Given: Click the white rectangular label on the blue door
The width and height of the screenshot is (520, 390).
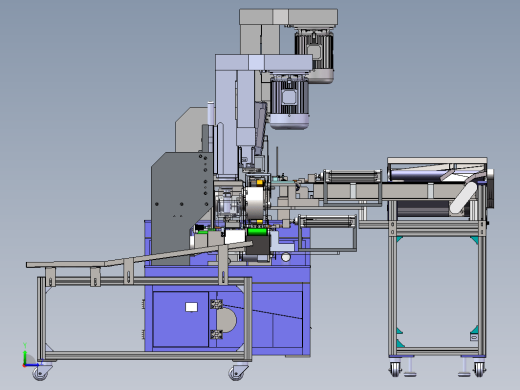Looking at the screenshot, I should coord(191,307).
